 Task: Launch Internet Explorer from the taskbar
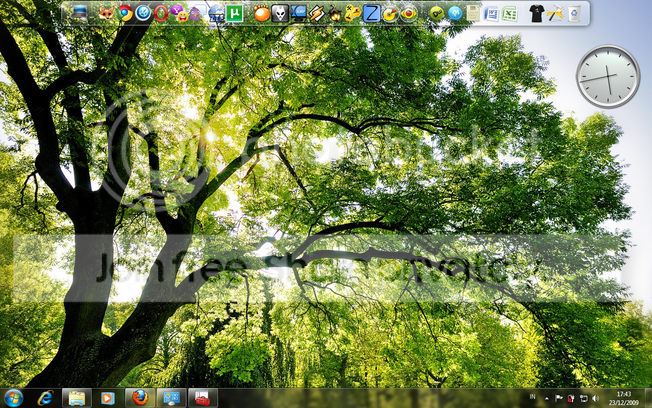tap(45, 398)
